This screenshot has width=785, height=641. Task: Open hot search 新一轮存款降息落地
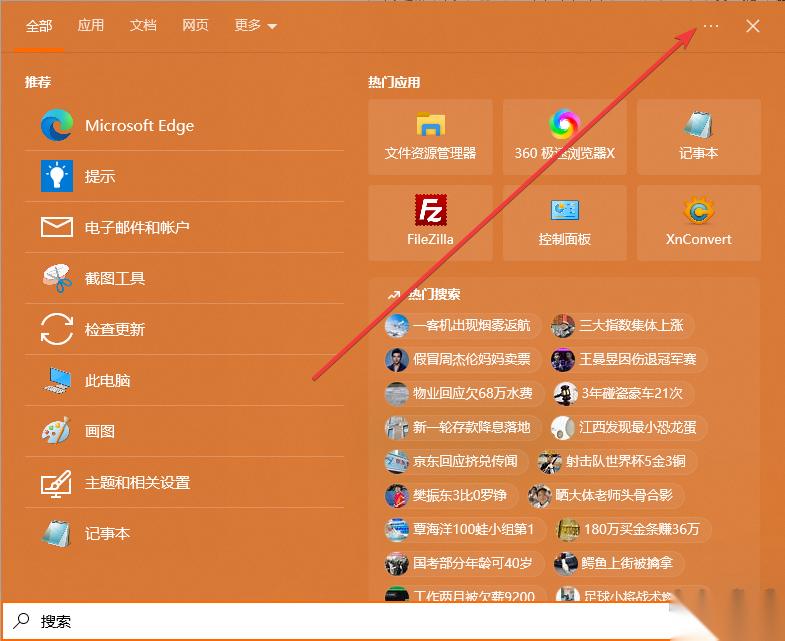coord(463,428)
